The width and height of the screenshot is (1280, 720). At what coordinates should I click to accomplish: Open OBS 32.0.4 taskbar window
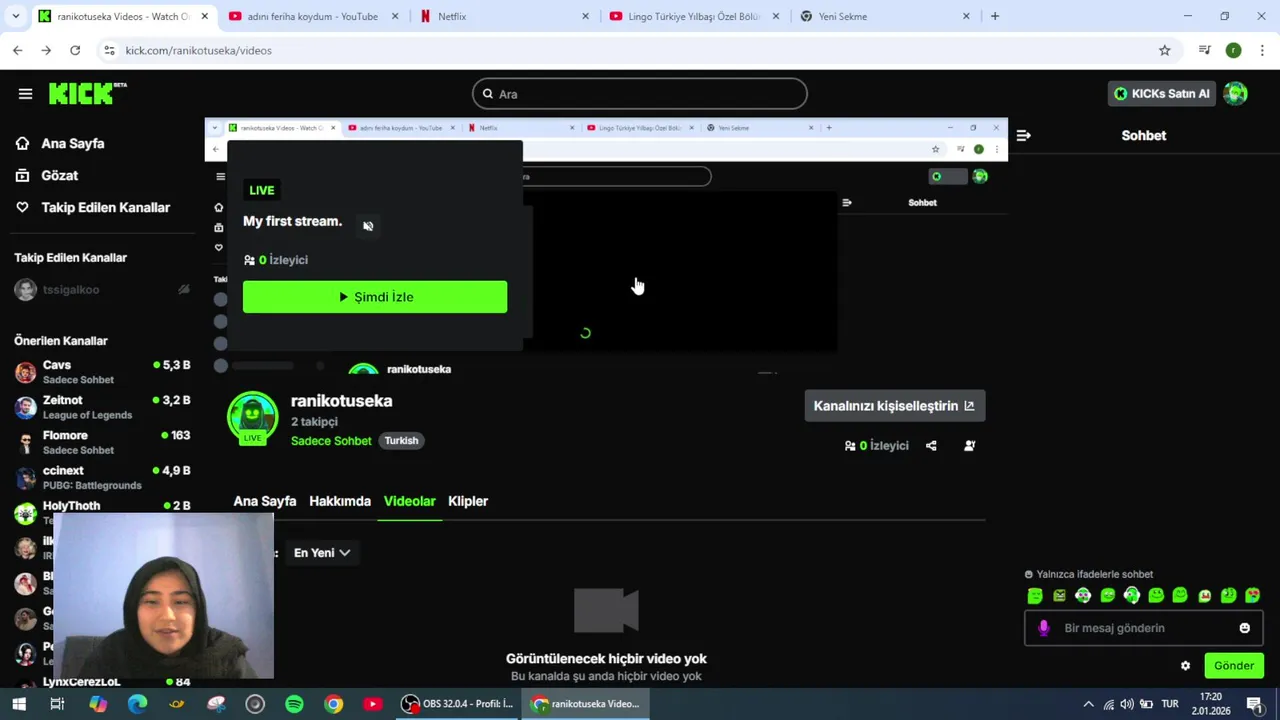(x=458, y=704)
